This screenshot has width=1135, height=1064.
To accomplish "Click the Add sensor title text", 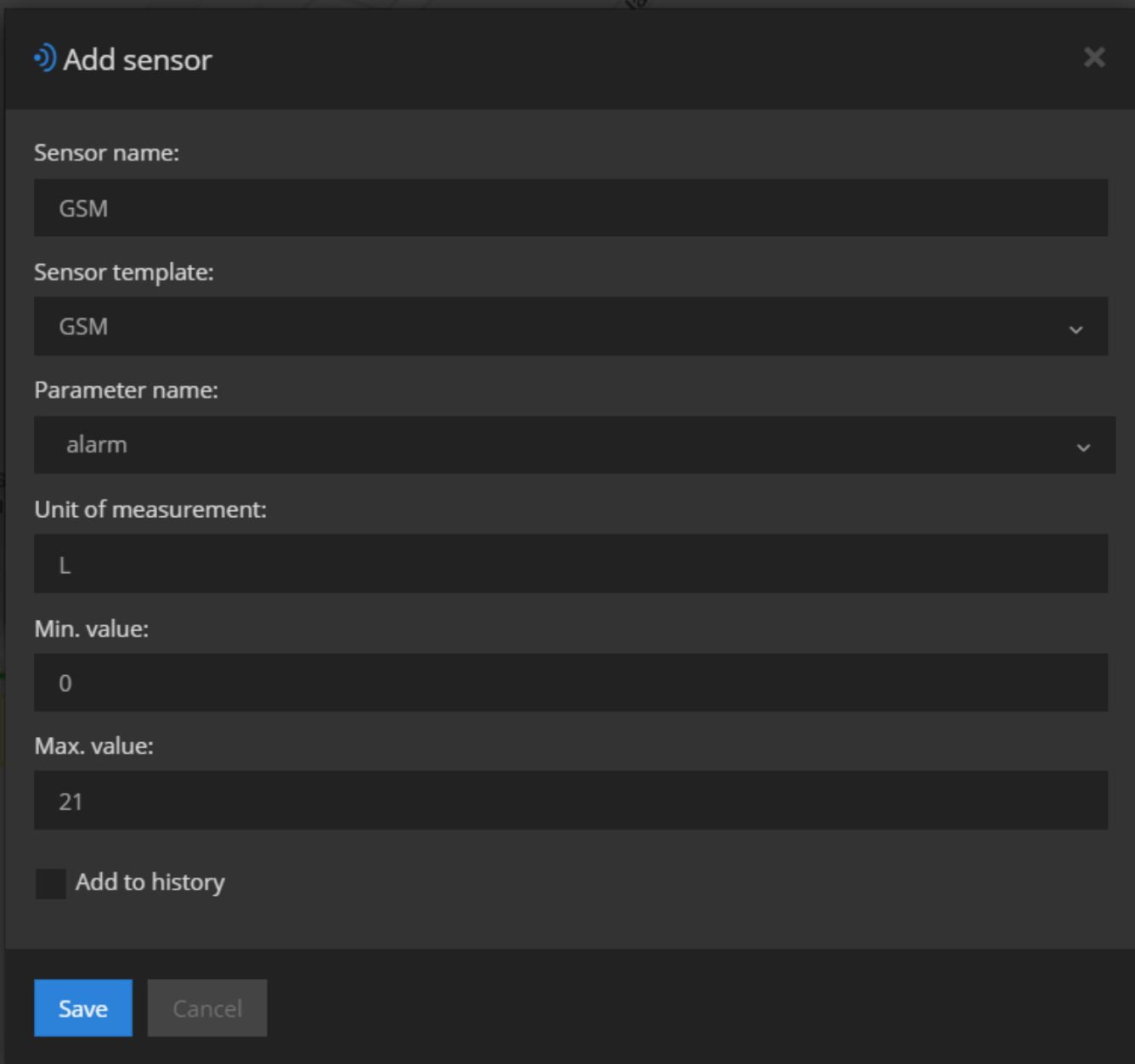I will point(138,59).
